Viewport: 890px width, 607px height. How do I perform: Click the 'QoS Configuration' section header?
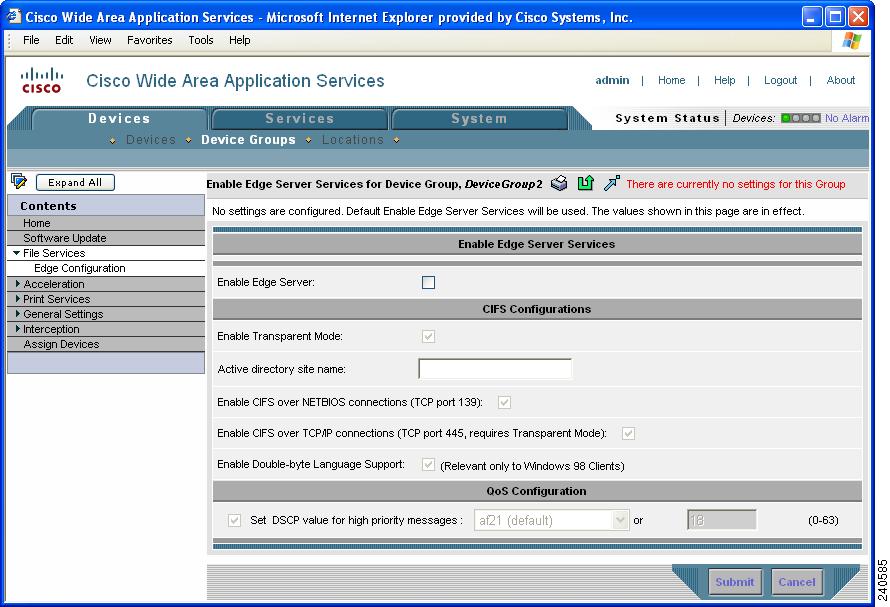(536, 491)
